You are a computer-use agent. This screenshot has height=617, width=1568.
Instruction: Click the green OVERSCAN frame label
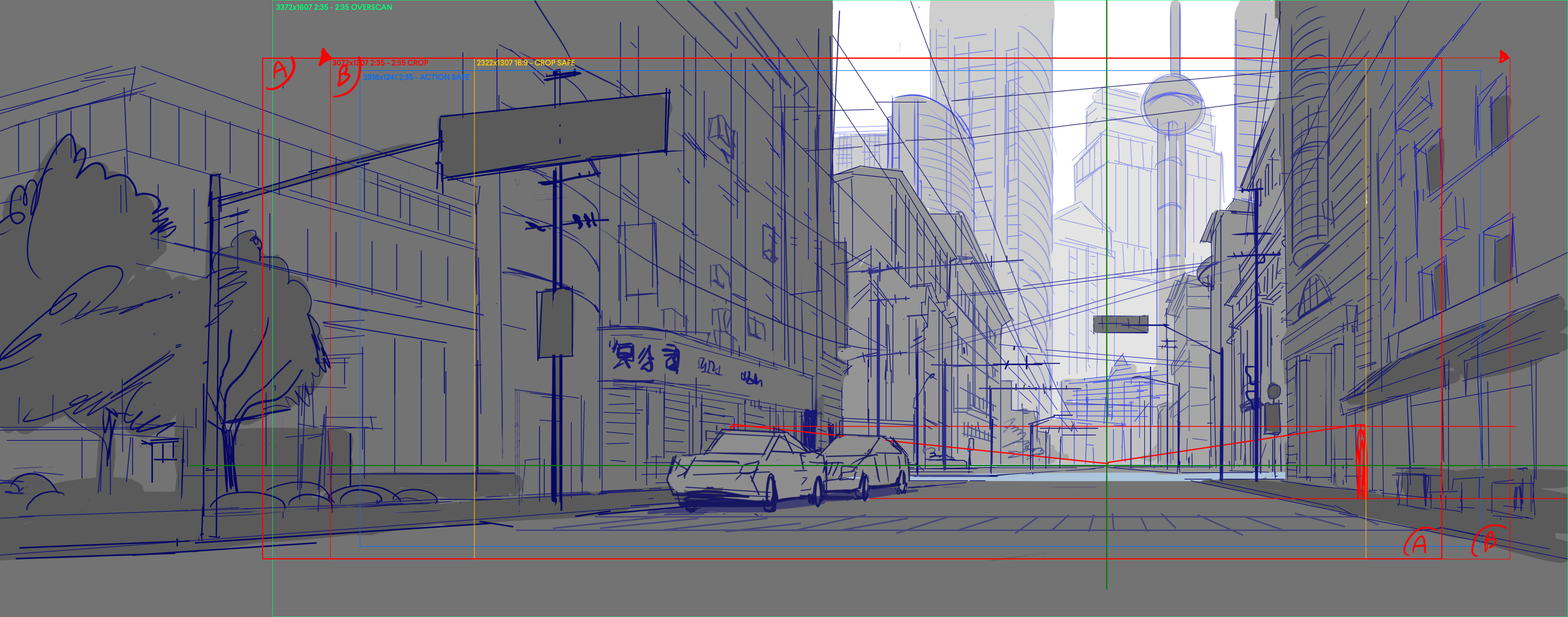[334, 7]
